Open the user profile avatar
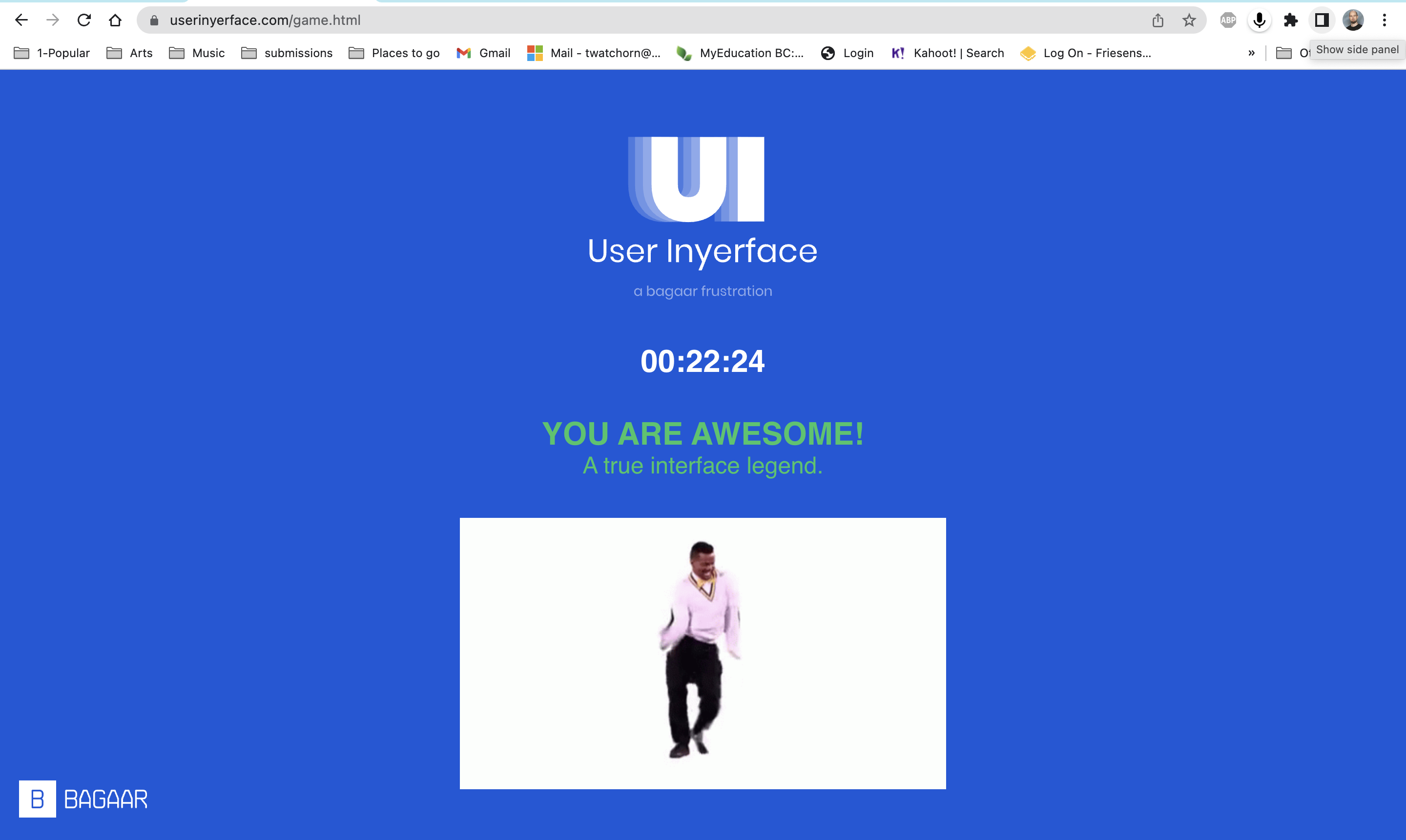 1353,20
